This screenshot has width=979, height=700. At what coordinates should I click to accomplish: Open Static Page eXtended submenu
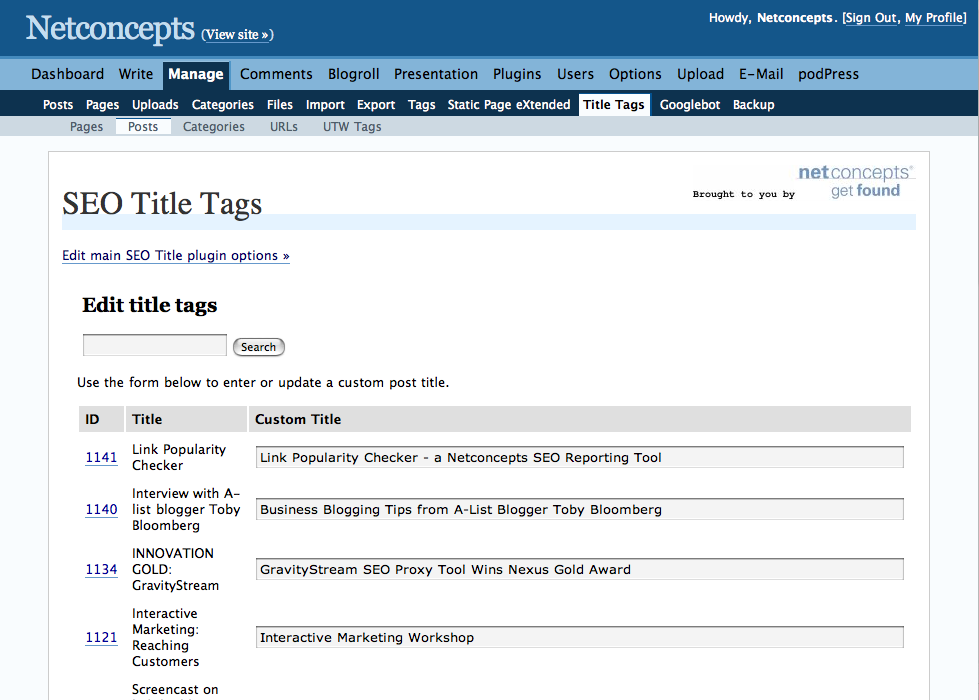point(509,105)
